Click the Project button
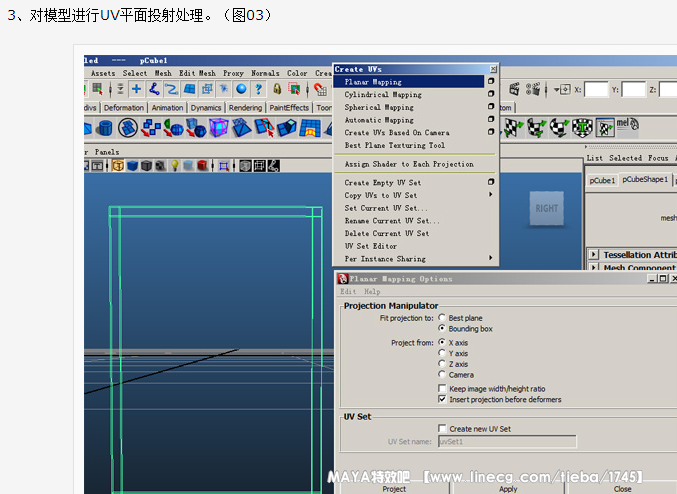 394,489
